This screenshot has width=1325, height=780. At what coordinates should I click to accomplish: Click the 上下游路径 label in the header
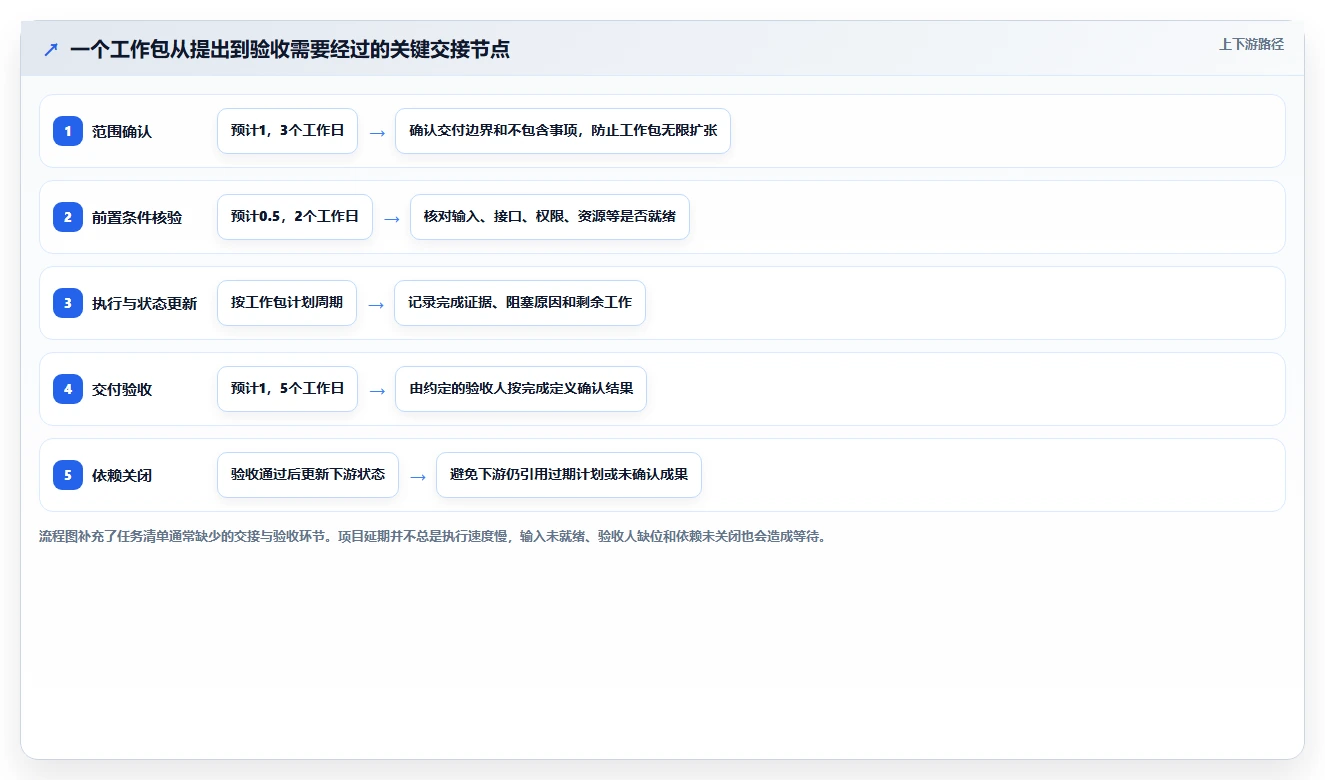tap(1251, 44)
